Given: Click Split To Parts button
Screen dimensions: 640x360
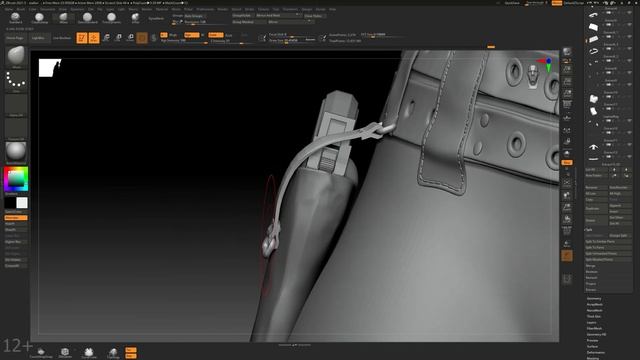Looking at the screenshot, I should click(608, 247).
